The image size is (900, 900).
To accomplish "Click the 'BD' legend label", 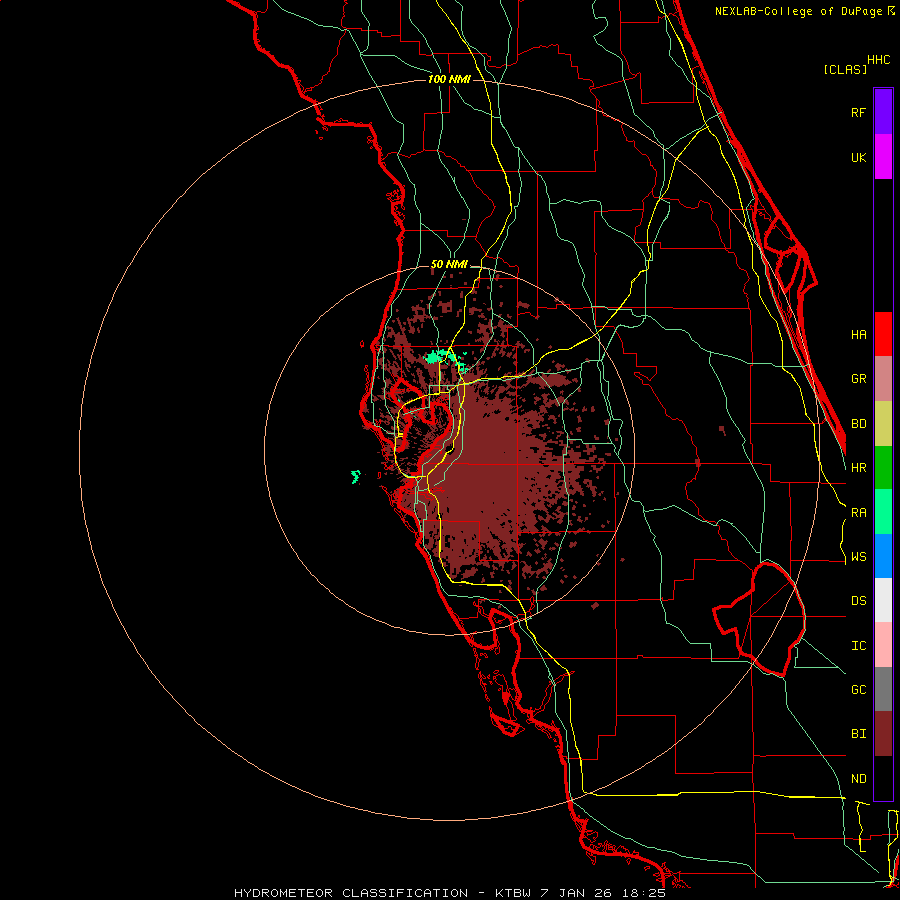I will tap(858, 424).
